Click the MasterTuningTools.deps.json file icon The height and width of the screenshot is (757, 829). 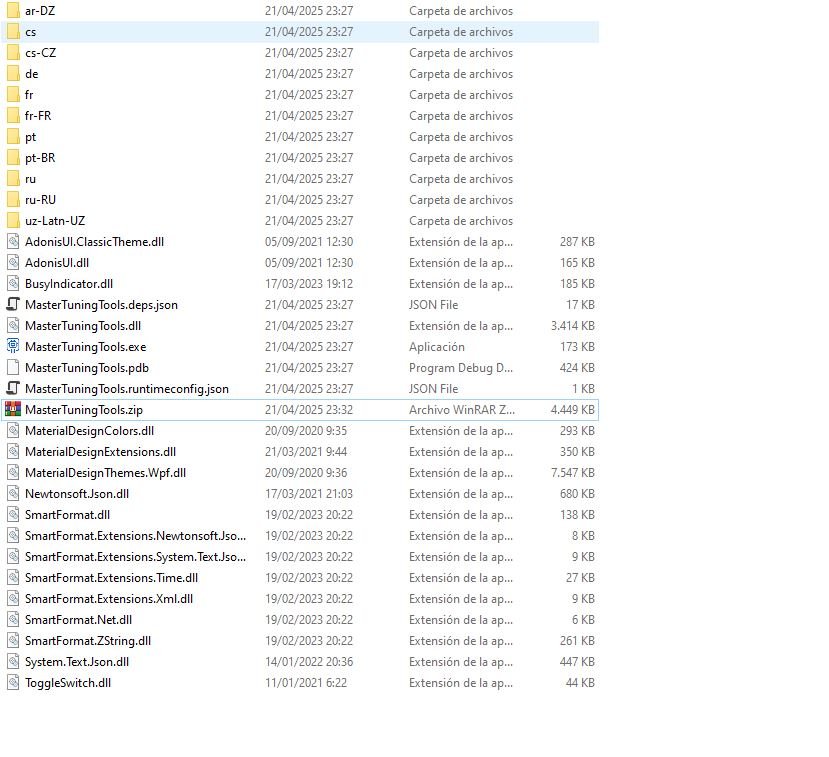click(x=13, y=305)
